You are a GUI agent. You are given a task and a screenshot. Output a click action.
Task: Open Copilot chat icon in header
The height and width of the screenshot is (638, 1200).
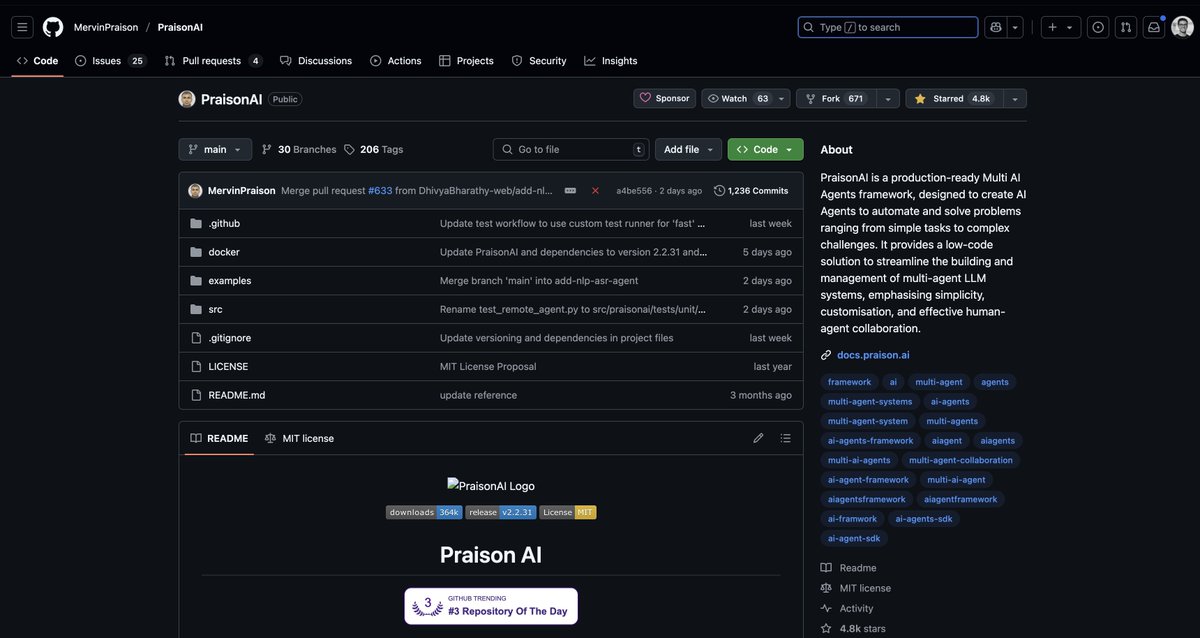[996, 27]
